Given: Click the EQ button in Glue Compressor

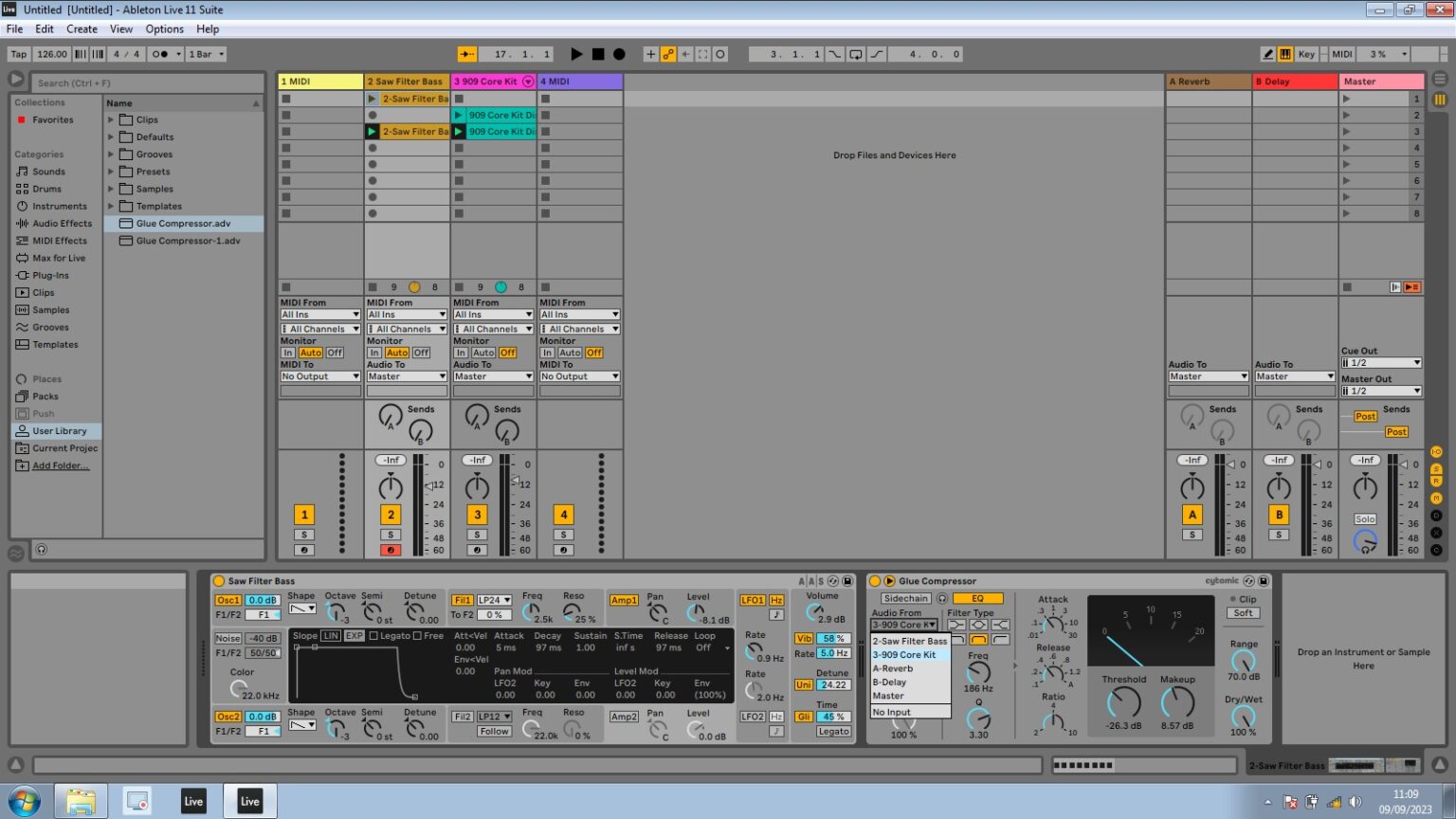Looking at the screenshot, I should 977,599.
